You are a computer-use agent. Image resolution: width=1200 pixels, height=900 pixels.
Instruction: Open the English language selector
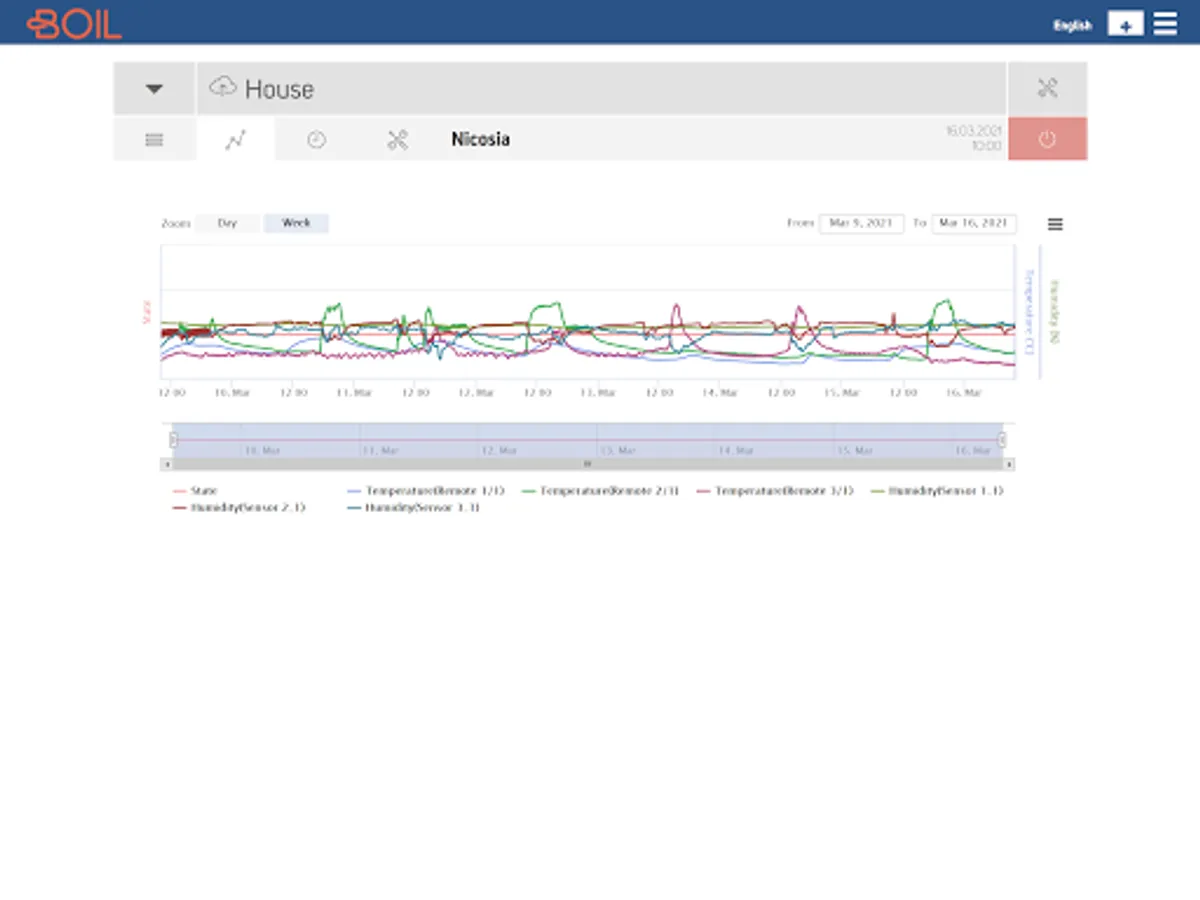tap(1072, 26)
